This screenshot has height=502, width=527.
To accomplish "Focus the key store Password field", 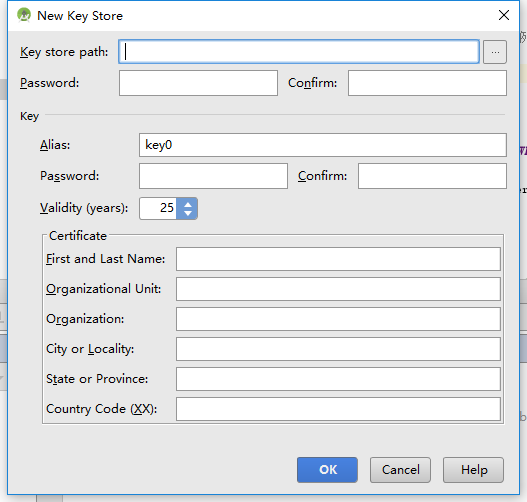I will tap(198, 83).
